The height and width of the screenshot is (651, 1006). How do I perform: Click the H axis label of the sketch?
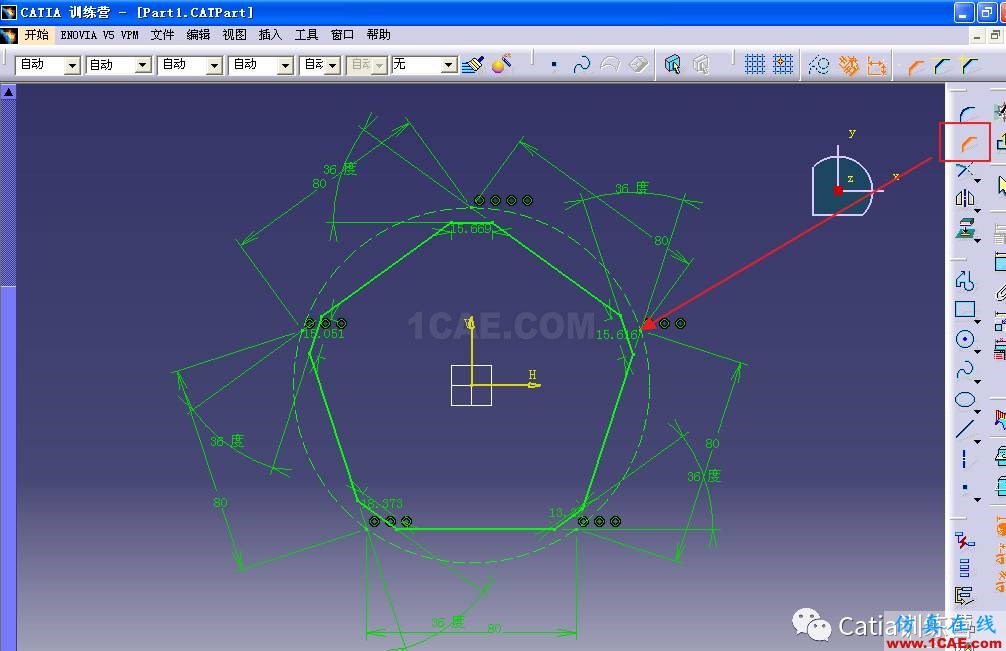point(532,375)
